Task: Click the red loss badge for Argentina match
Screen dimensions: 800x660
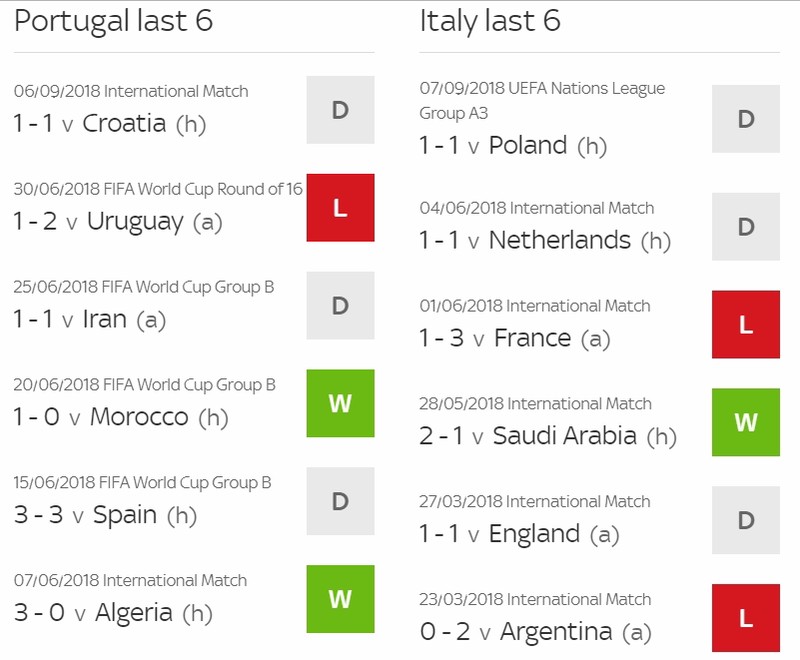Action: 746,618
